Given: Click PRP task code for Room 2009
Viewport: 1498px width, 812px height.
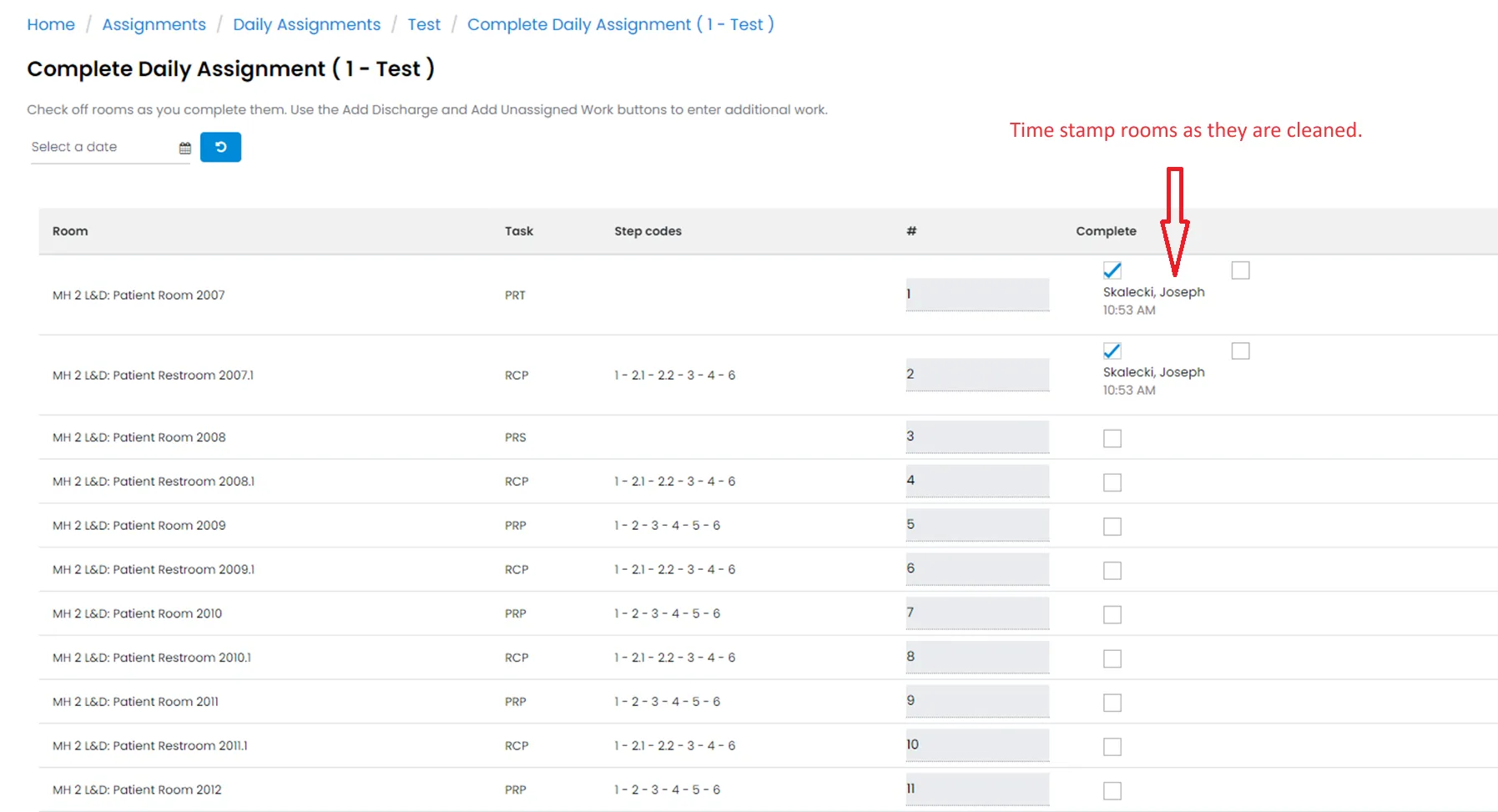Looking at the screenshot, I should [516, 526].
